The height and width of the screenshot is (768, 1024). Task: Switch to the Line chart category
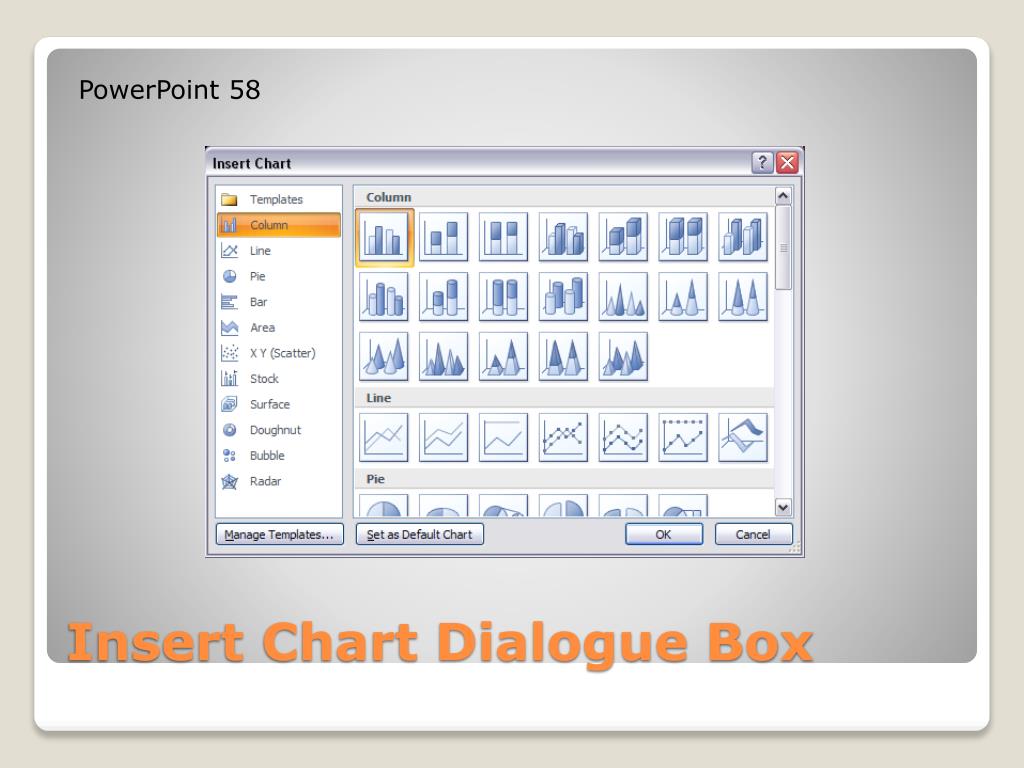[279, 250]
